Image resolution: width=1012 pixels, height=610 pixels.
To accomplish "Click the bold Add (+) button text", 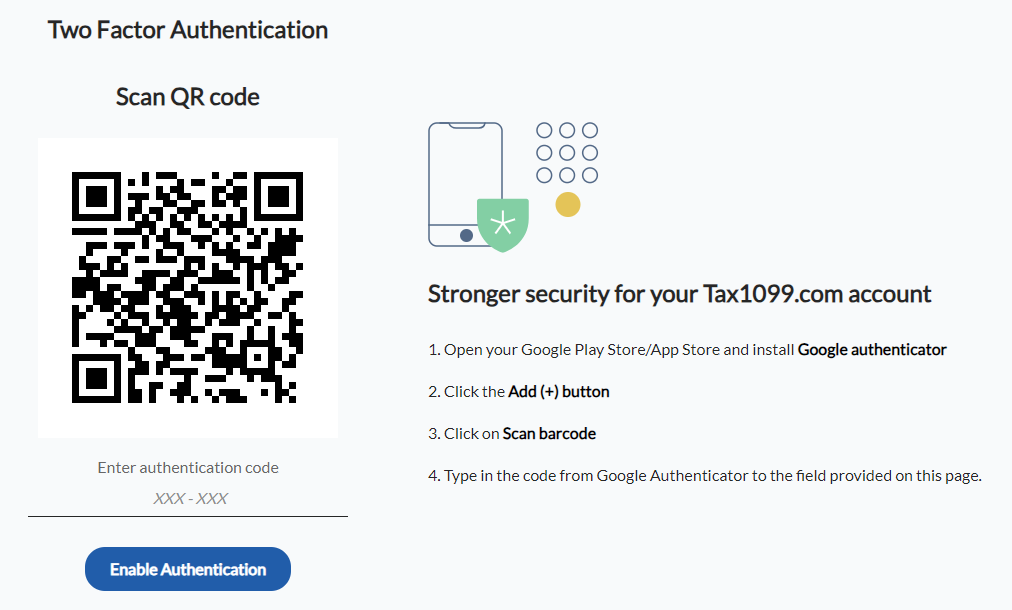I will [x=558, y=392].
